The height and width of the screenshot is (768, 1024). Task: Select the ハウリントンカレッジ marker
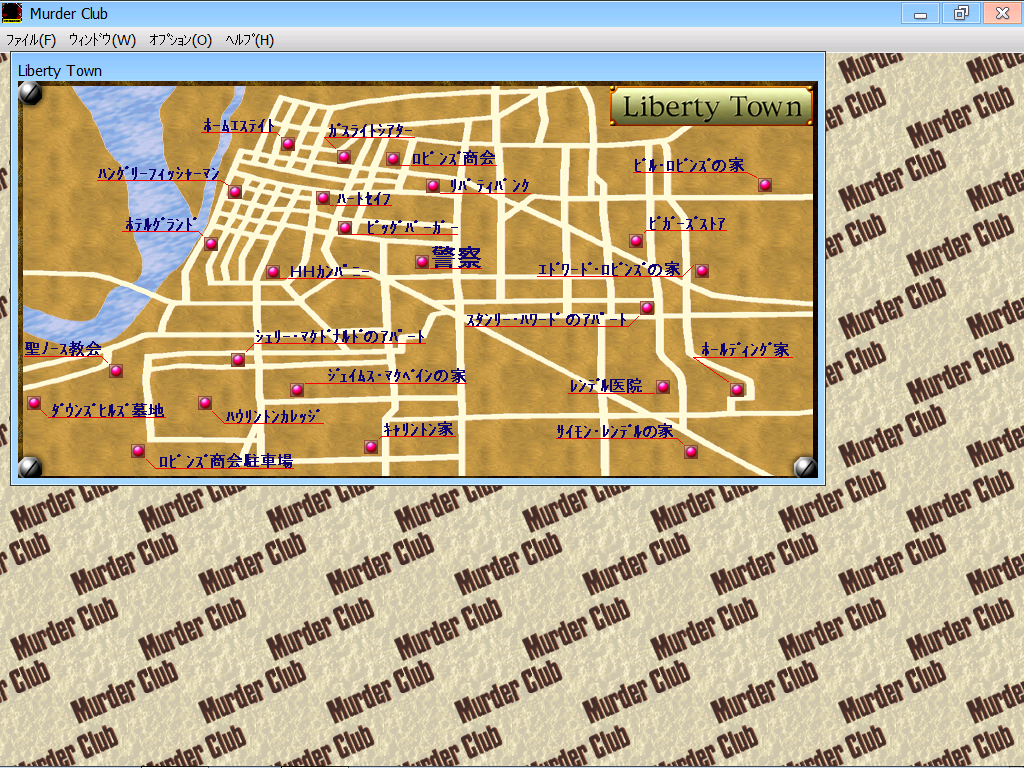tap(205, 403)
